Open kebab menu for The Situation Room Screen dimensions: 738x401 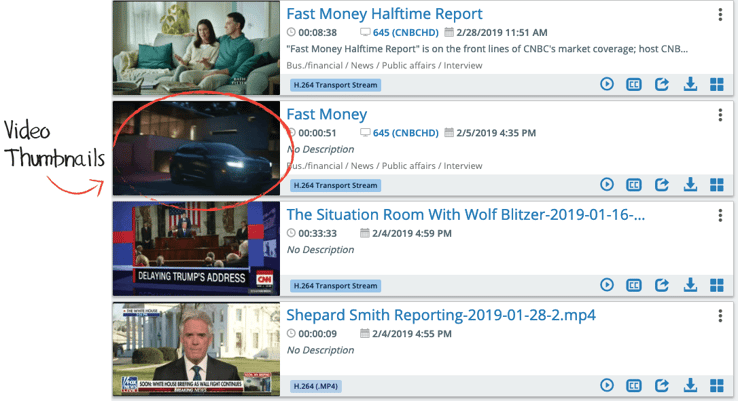point(720,215)
